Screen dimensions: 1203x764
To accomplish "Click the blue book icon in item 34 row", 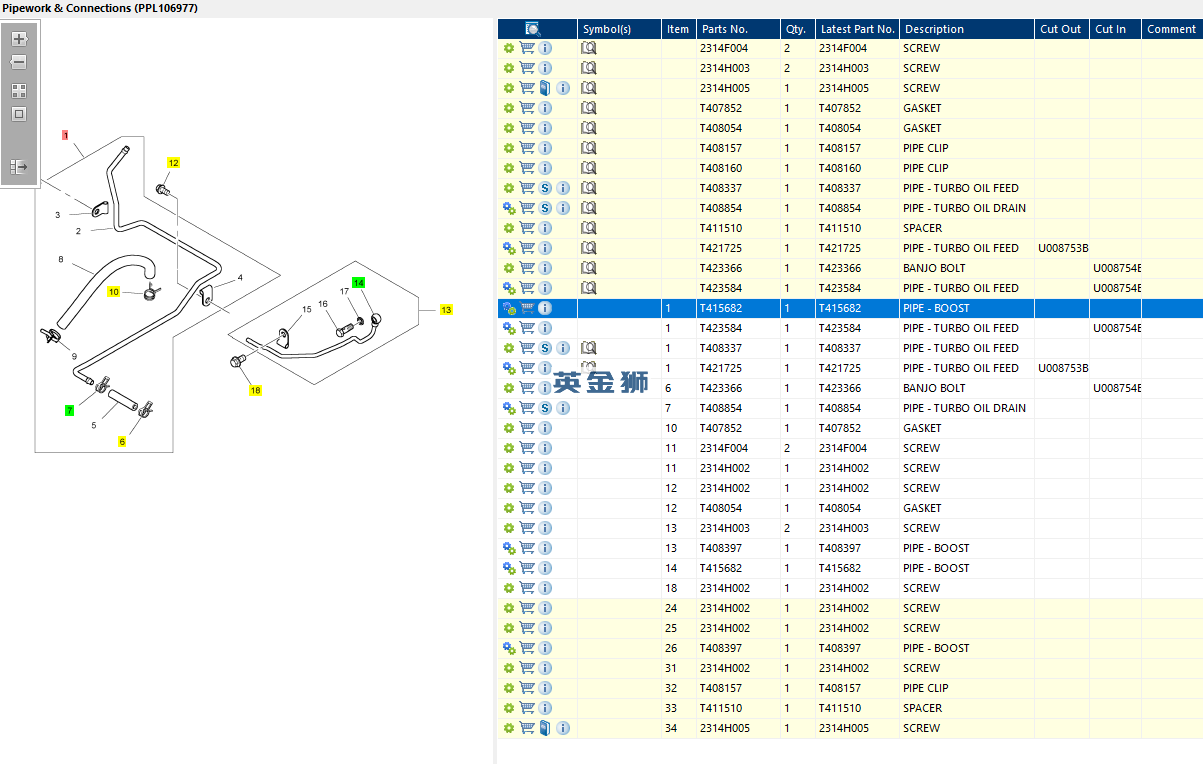I will 545,728.
